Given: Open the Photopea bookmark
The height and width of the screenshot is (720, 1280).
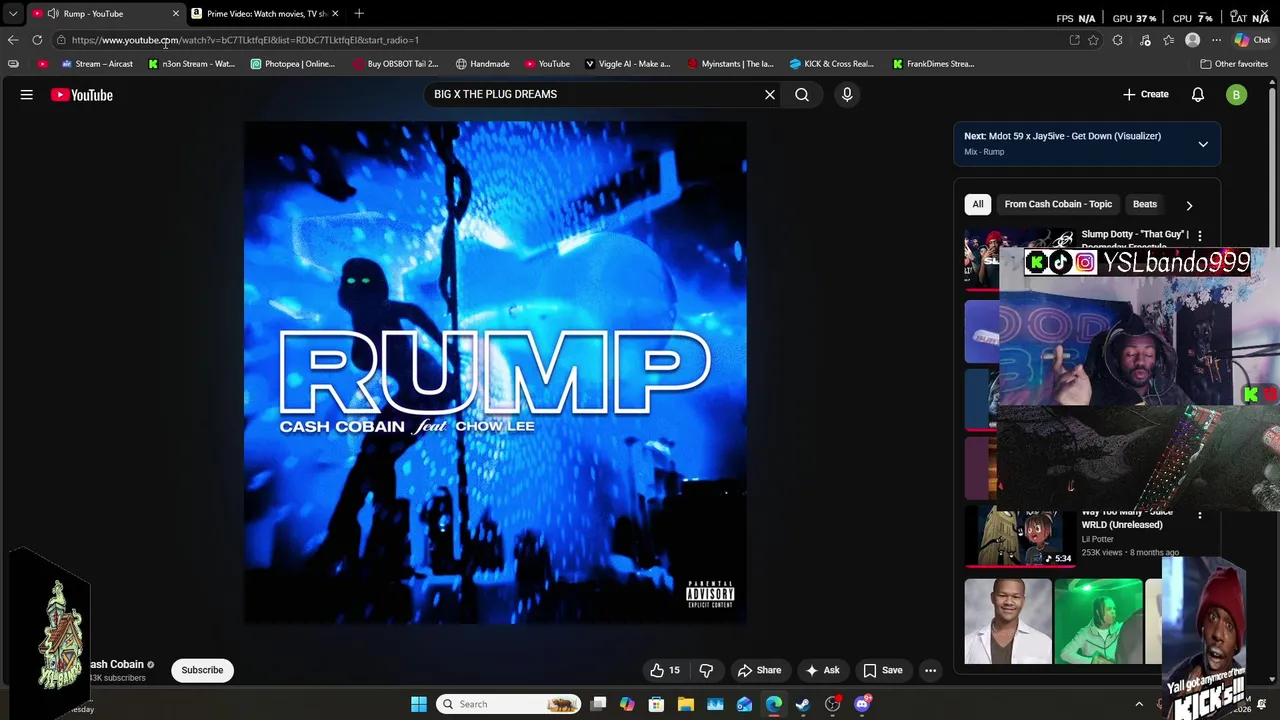Looking at the screenshot, I should [x=293, y=64].
